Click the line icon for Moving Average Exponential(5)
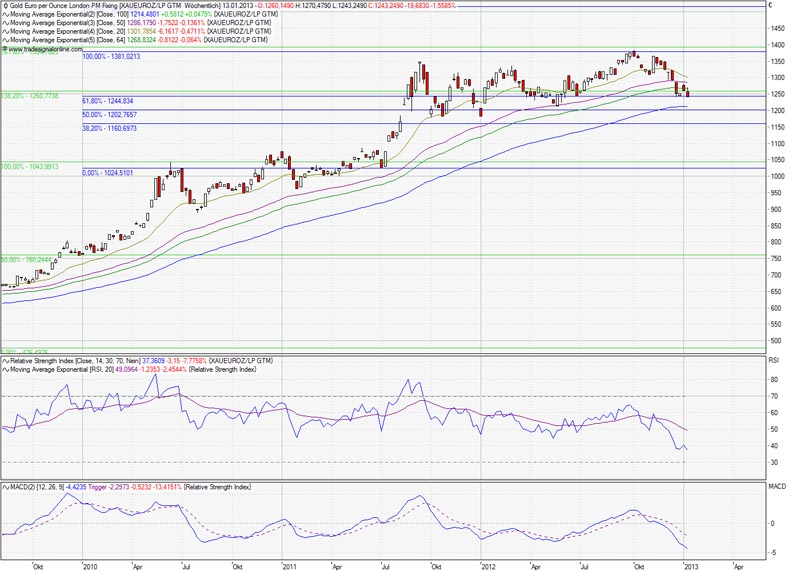 tap(6, 40)
